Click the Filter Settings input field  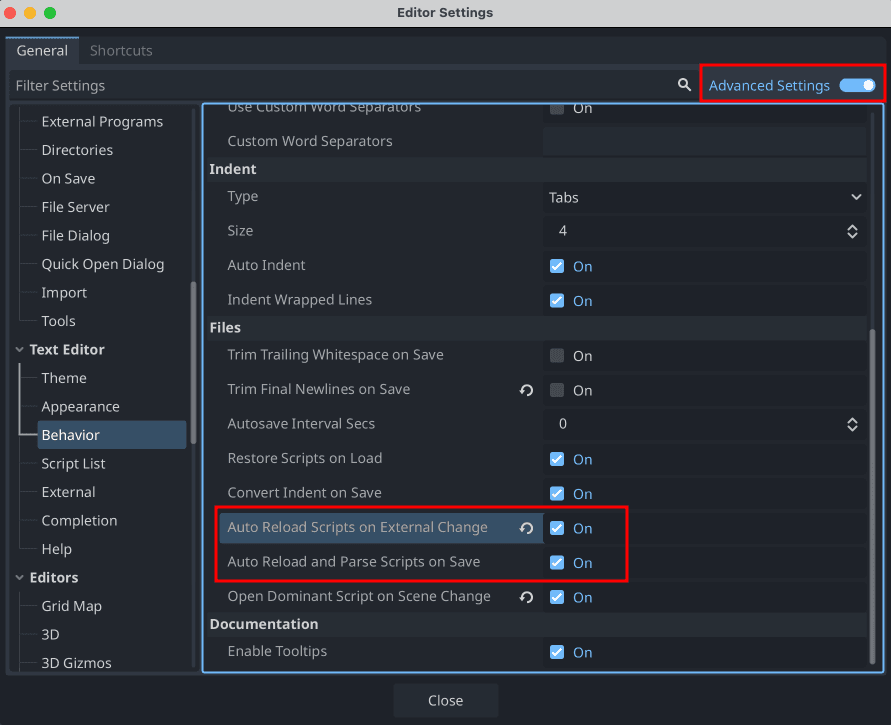pyautogui.click(x=200, y=85)
